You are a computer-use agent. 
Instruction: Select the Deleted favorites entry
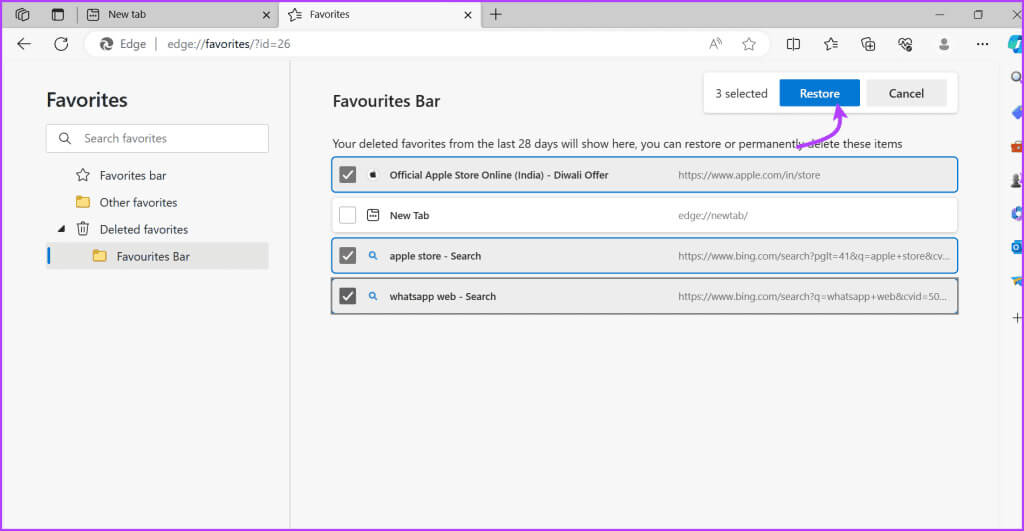coord(144,229)
